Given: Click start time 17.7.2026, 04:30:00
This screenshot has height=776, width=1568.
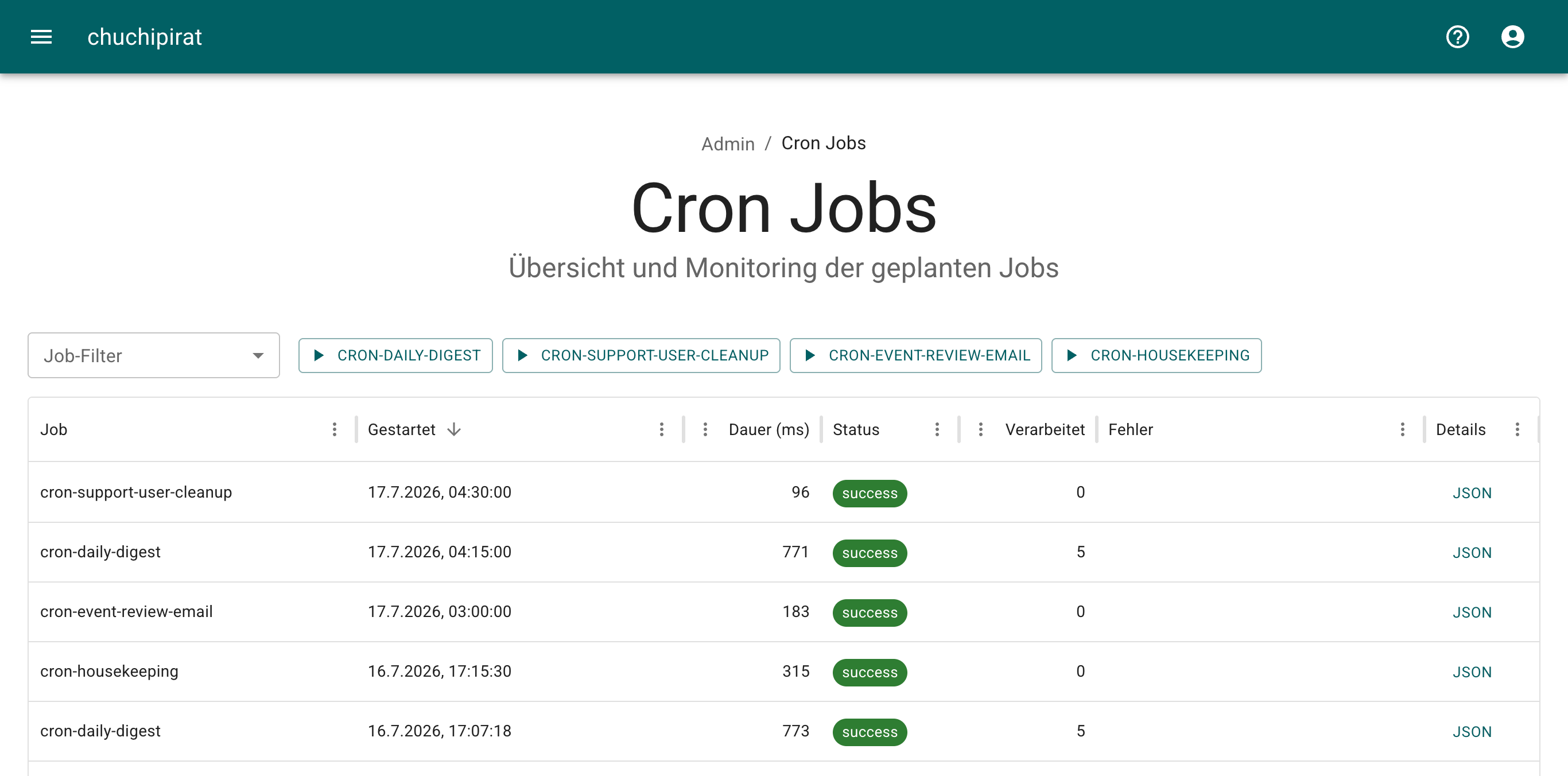Looking at the screenshot, I should tap(440, 492).
